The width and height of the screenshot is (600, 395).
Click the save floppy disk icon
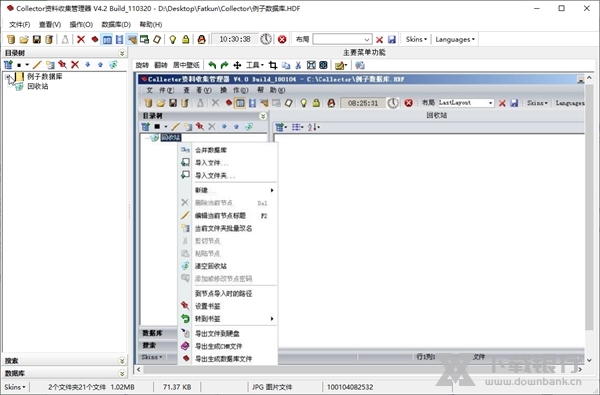(36, 39)
